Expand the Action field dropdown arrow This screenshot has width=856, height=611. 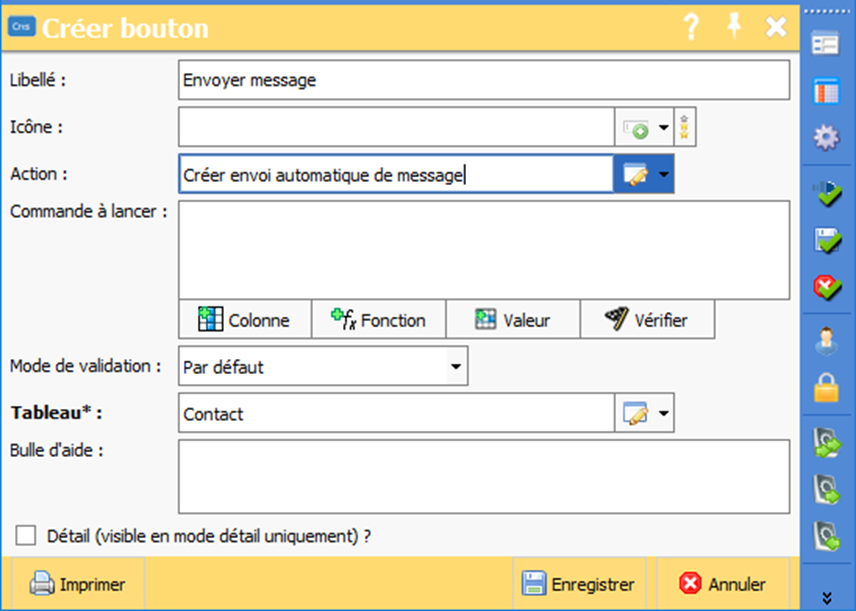pyautogui.click(x=662, y=174)
